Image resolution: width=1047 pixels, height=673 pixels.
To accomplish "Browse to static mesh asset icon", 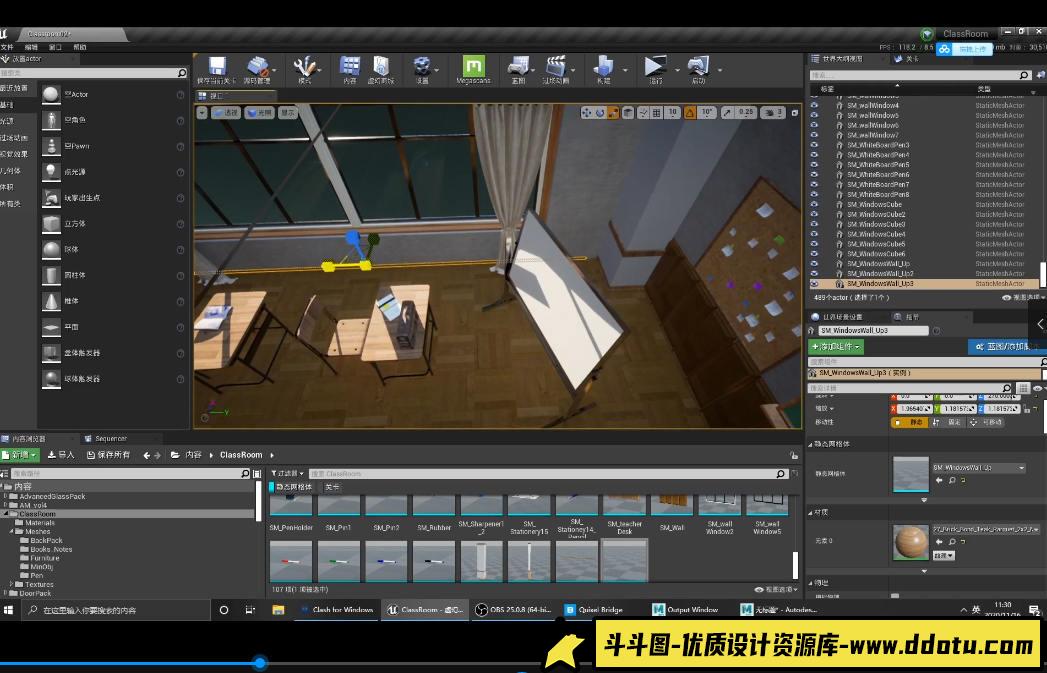I will point(952,480).
